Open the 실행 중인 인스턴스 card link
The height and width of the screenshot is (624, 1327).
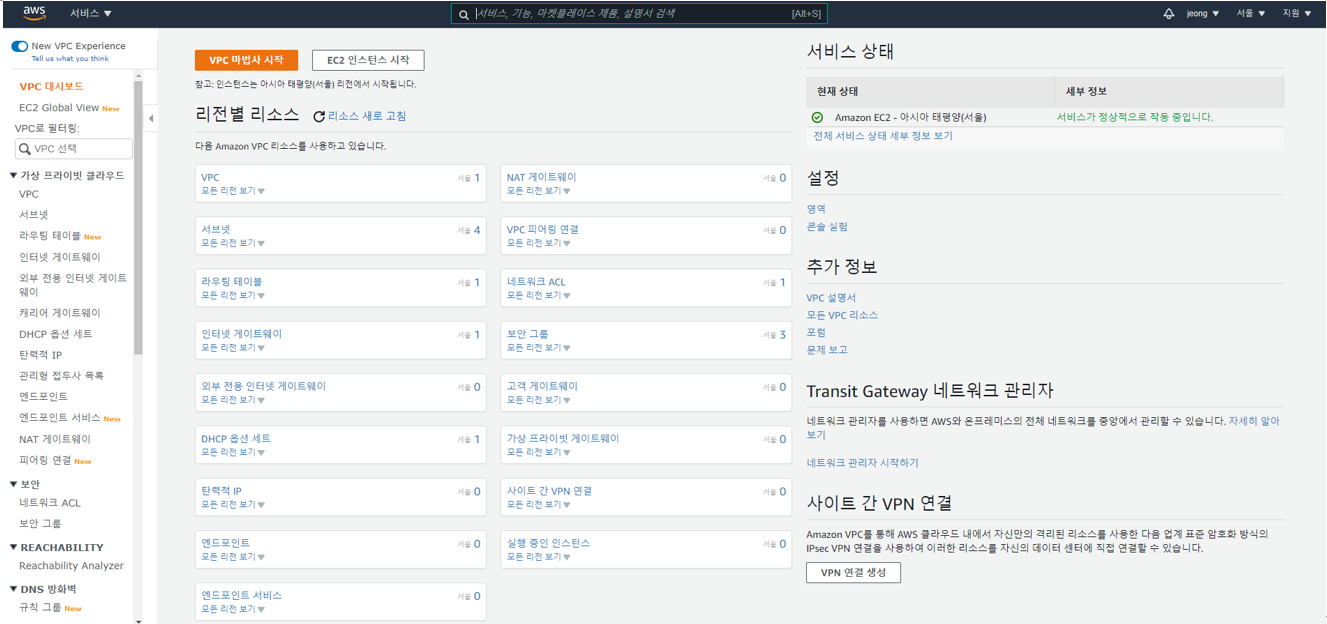coord(548,543)
